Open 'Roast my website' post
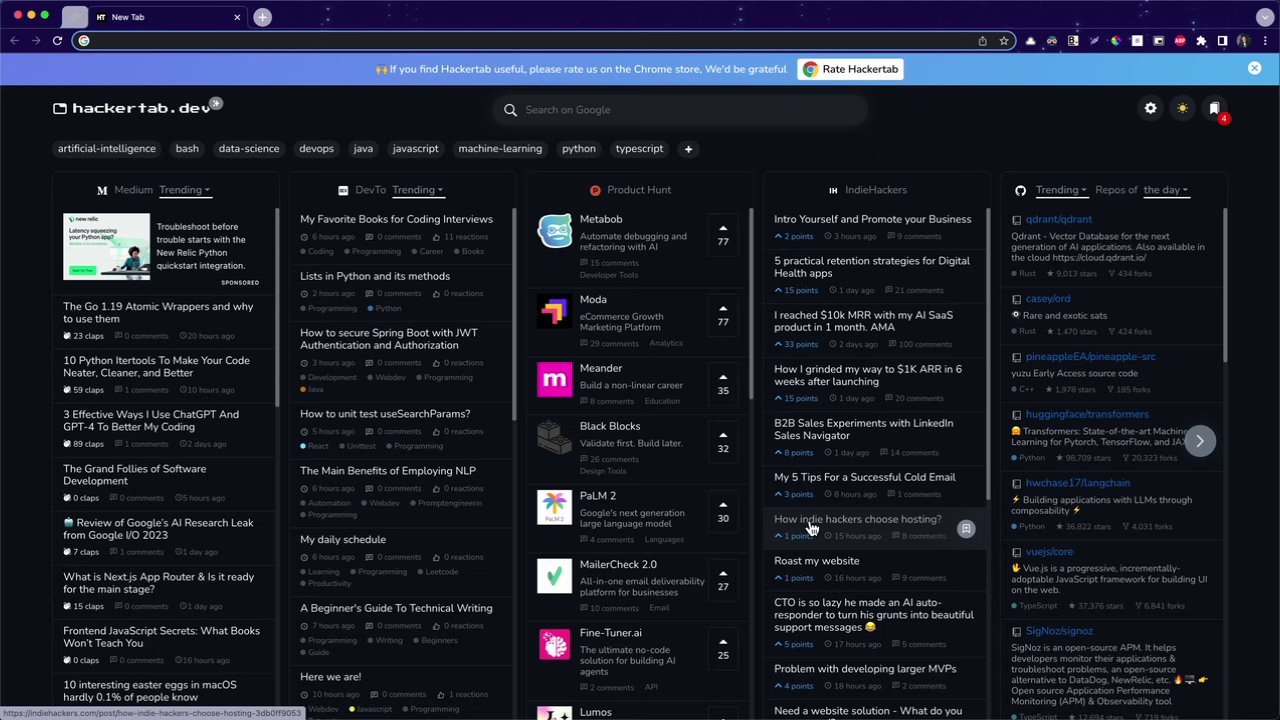 (816, 561)
